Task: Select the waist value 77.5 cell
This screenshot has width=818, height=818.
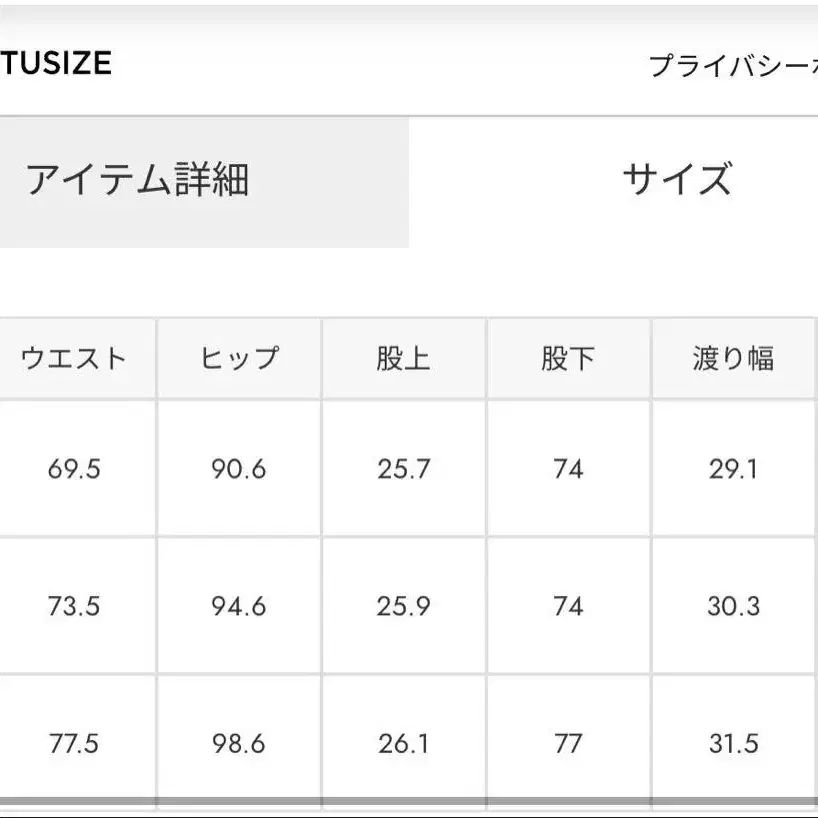Action: 74,744
